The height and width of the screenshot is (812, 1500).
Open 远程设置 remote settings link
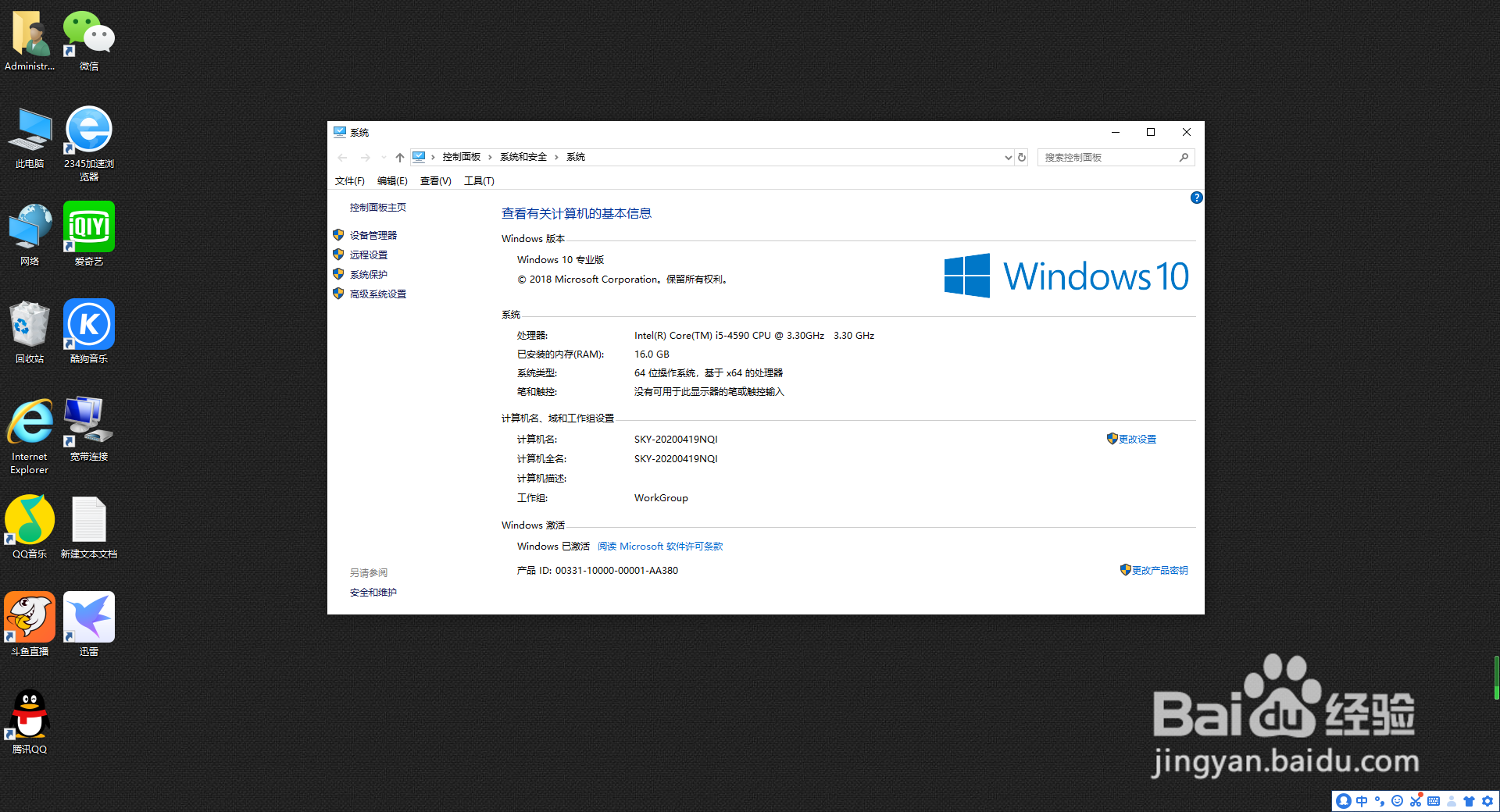click(x=369, y=255)
